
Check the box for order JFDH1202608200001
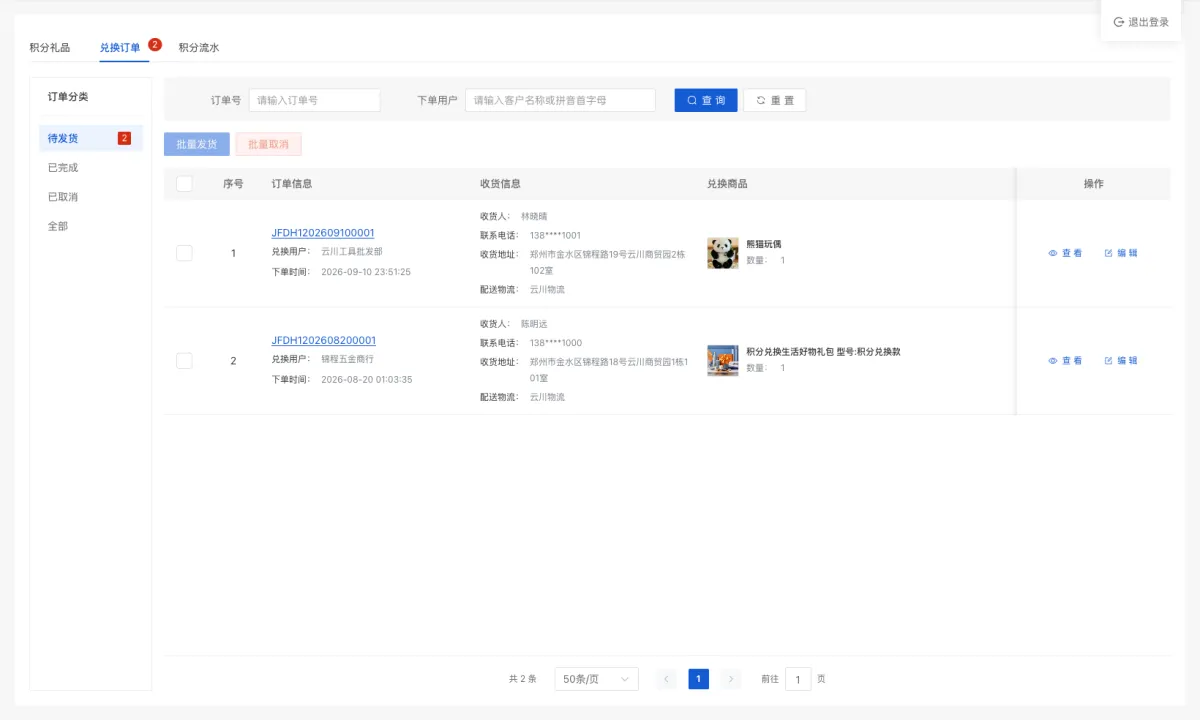[x=184, y=361]
